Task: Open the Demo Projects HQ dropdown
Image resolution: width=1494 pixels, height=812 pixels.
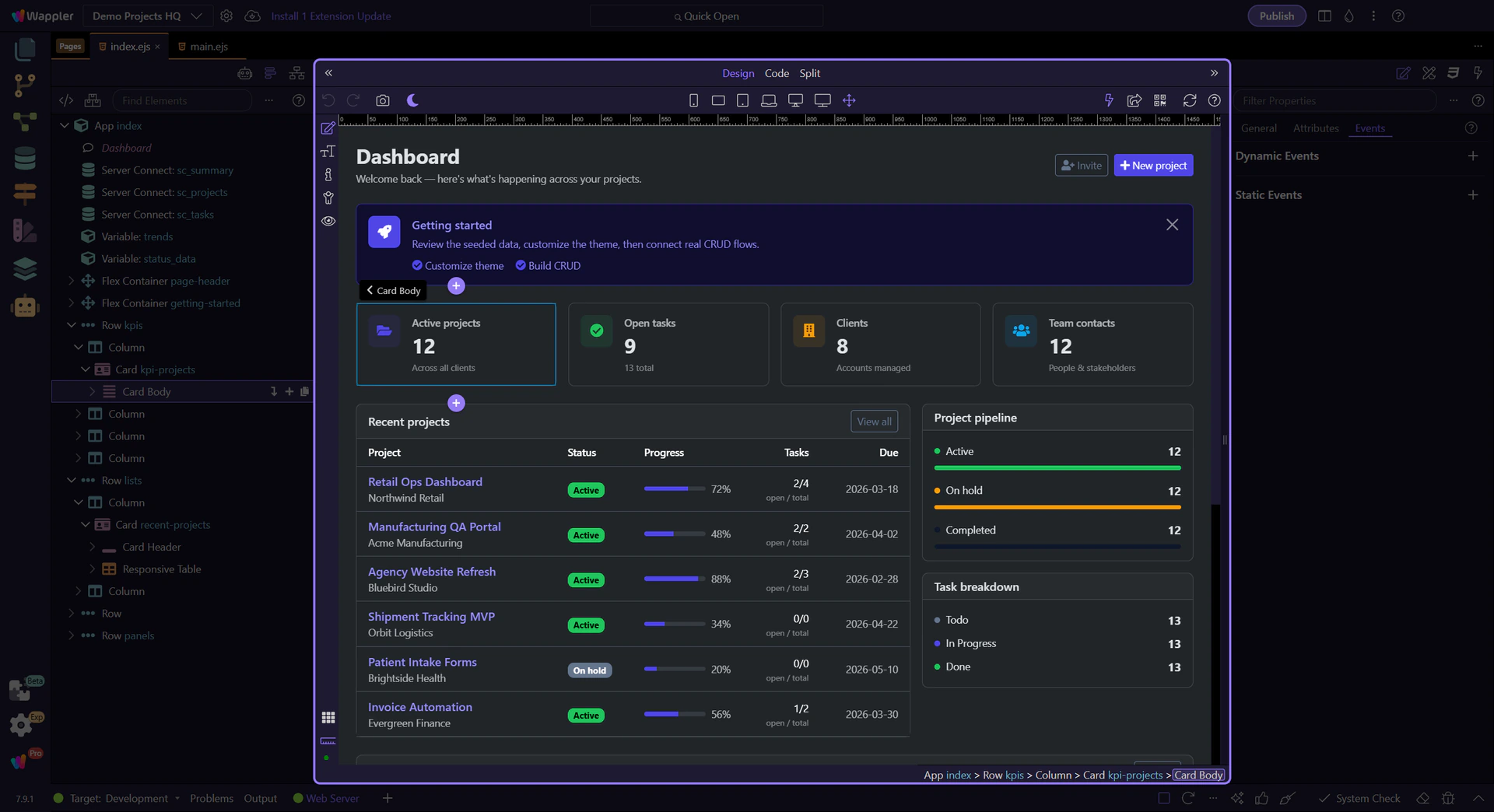Action: pyautogui.click(x=147, y=16)
